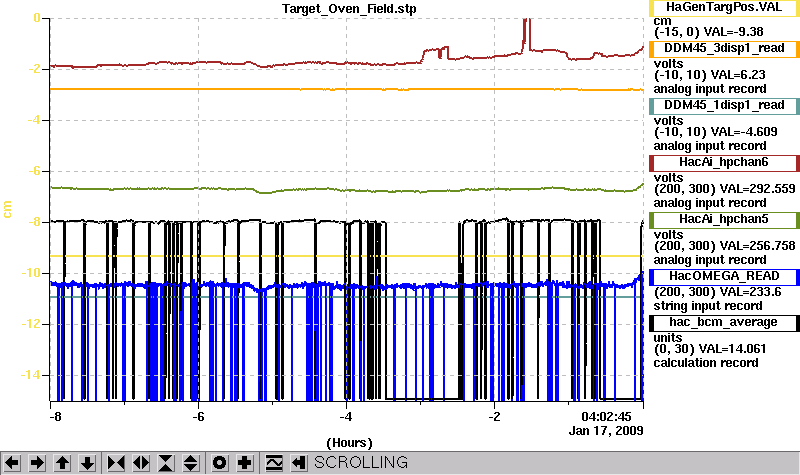
Task: Click the 04:02:45 time axis label
Action: click(x=606, y=417)
